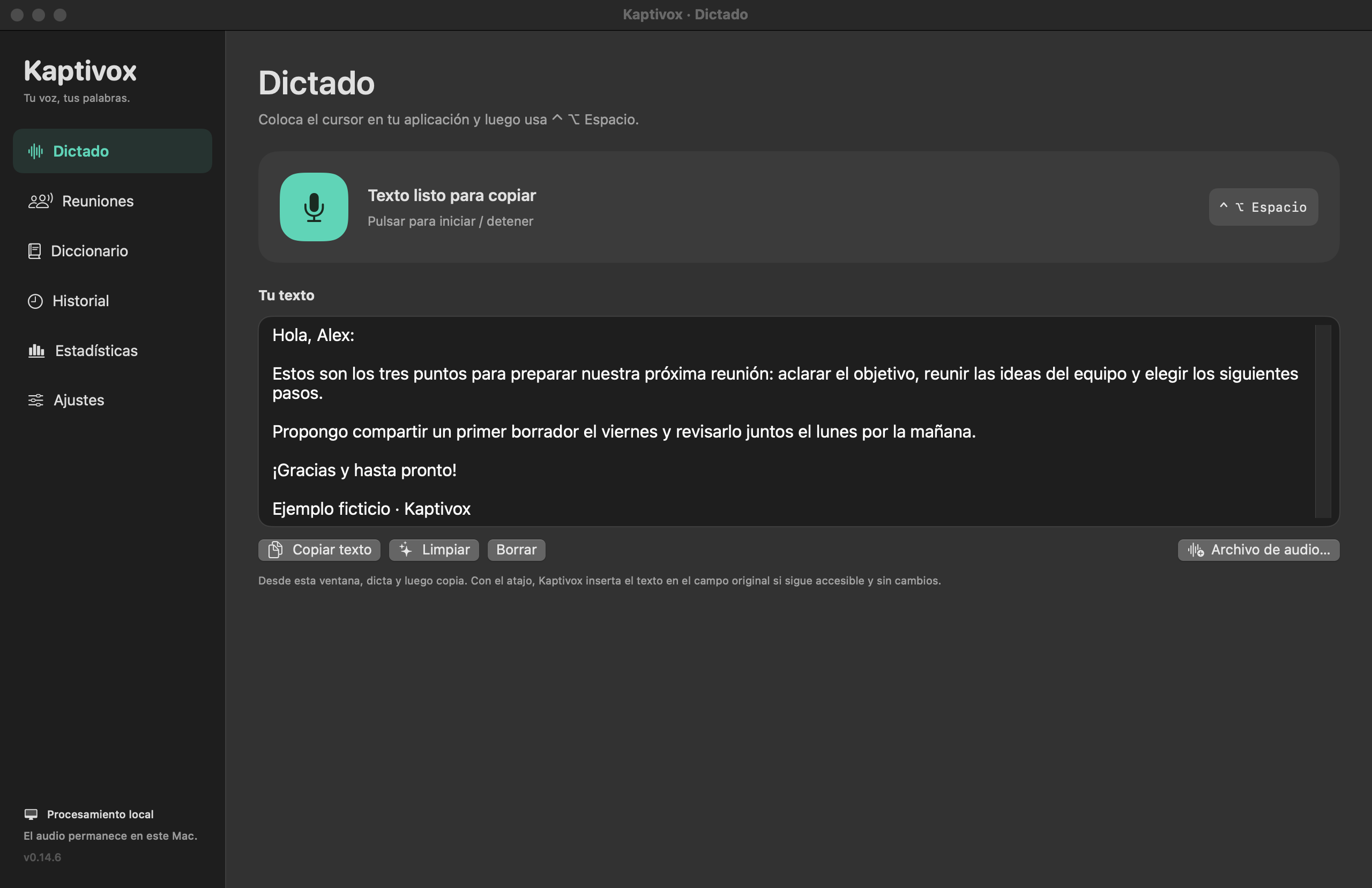
Task: Click the Procesamiento local monitor icon
Action: tap(31, 814)
